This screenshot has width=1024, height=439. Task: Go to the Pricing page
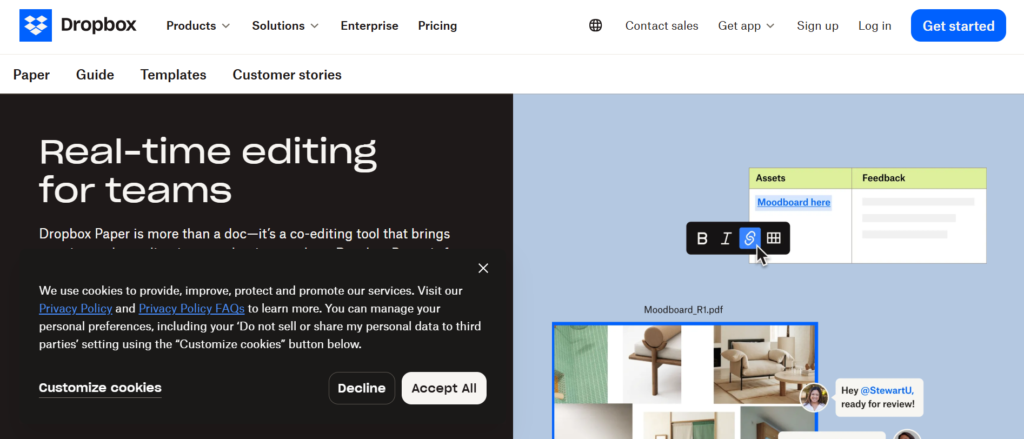click(x=437, y=26)
